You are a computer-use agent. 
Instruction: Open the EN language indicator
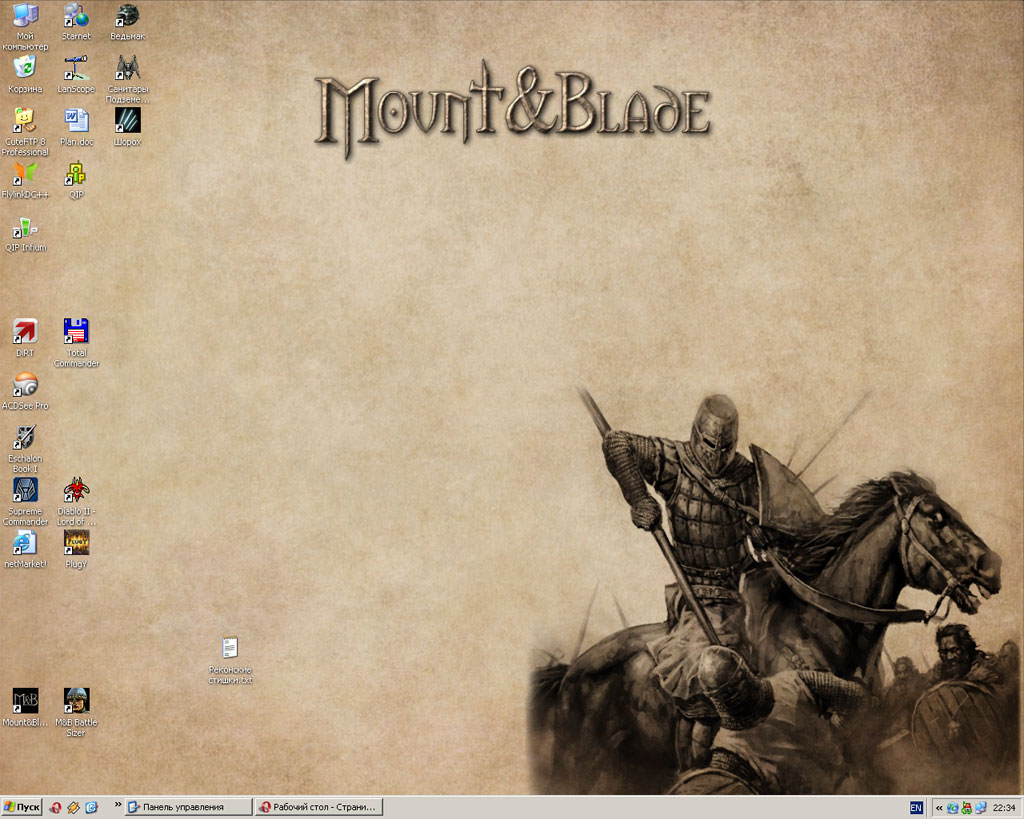916,808
